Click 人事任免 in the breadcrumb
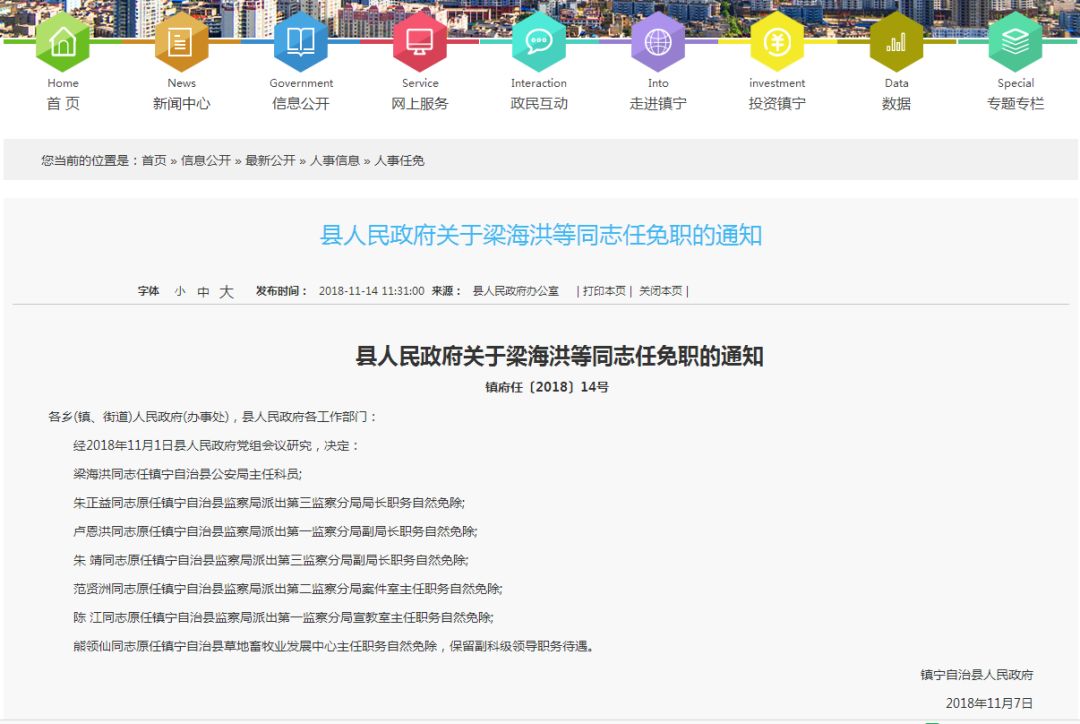The width and height of the screenshot is (1080, 724). pos(399,161)
